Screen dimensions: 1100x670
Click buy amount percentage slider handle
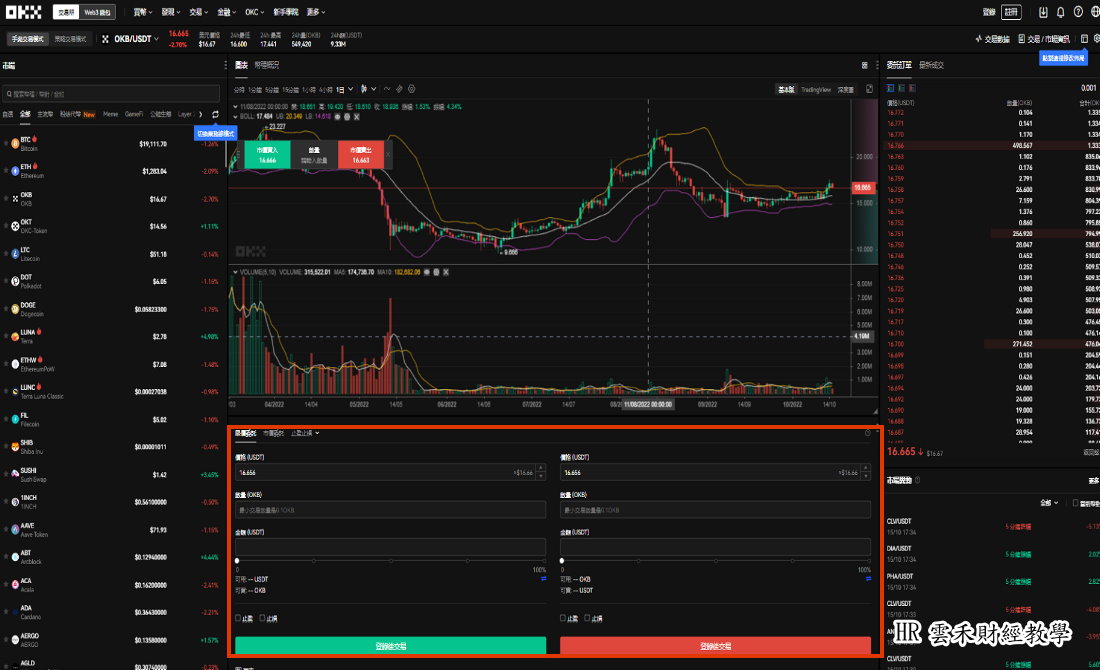(237, 561)
